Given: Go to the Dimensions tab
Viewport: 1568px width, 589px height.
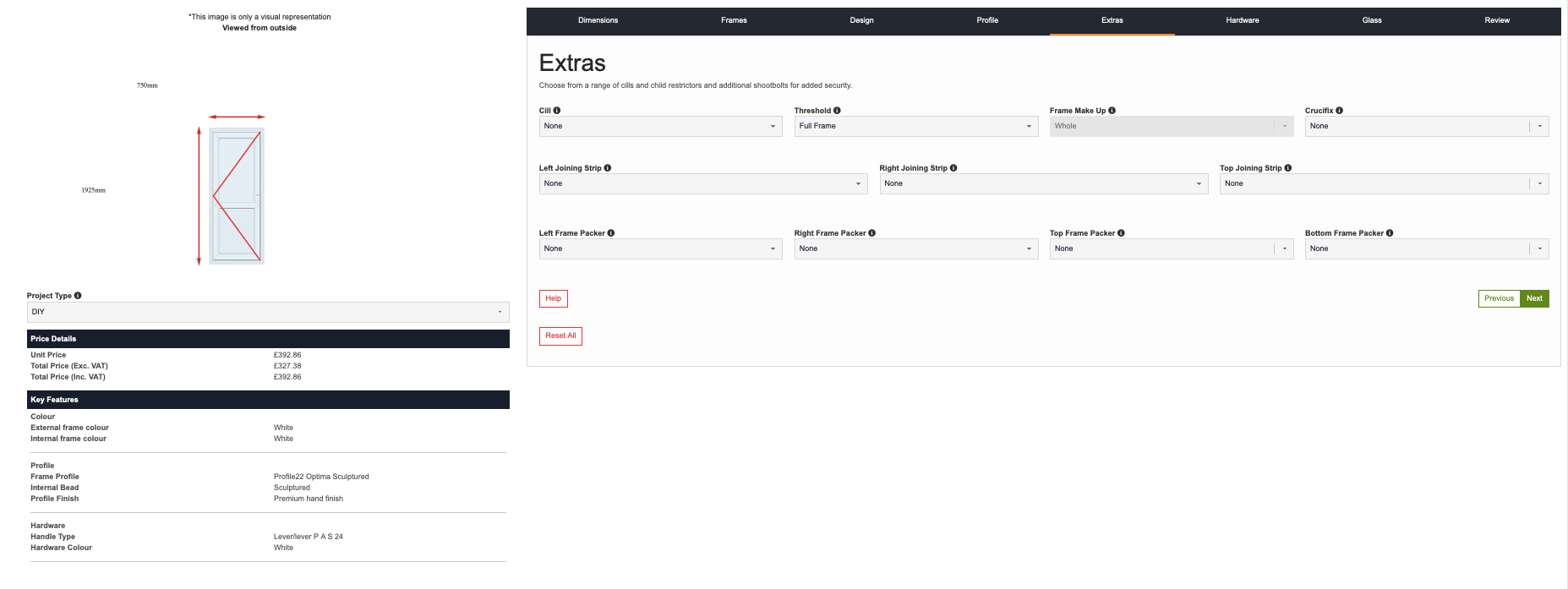Looking at the screenshot, I should (598, 20).
